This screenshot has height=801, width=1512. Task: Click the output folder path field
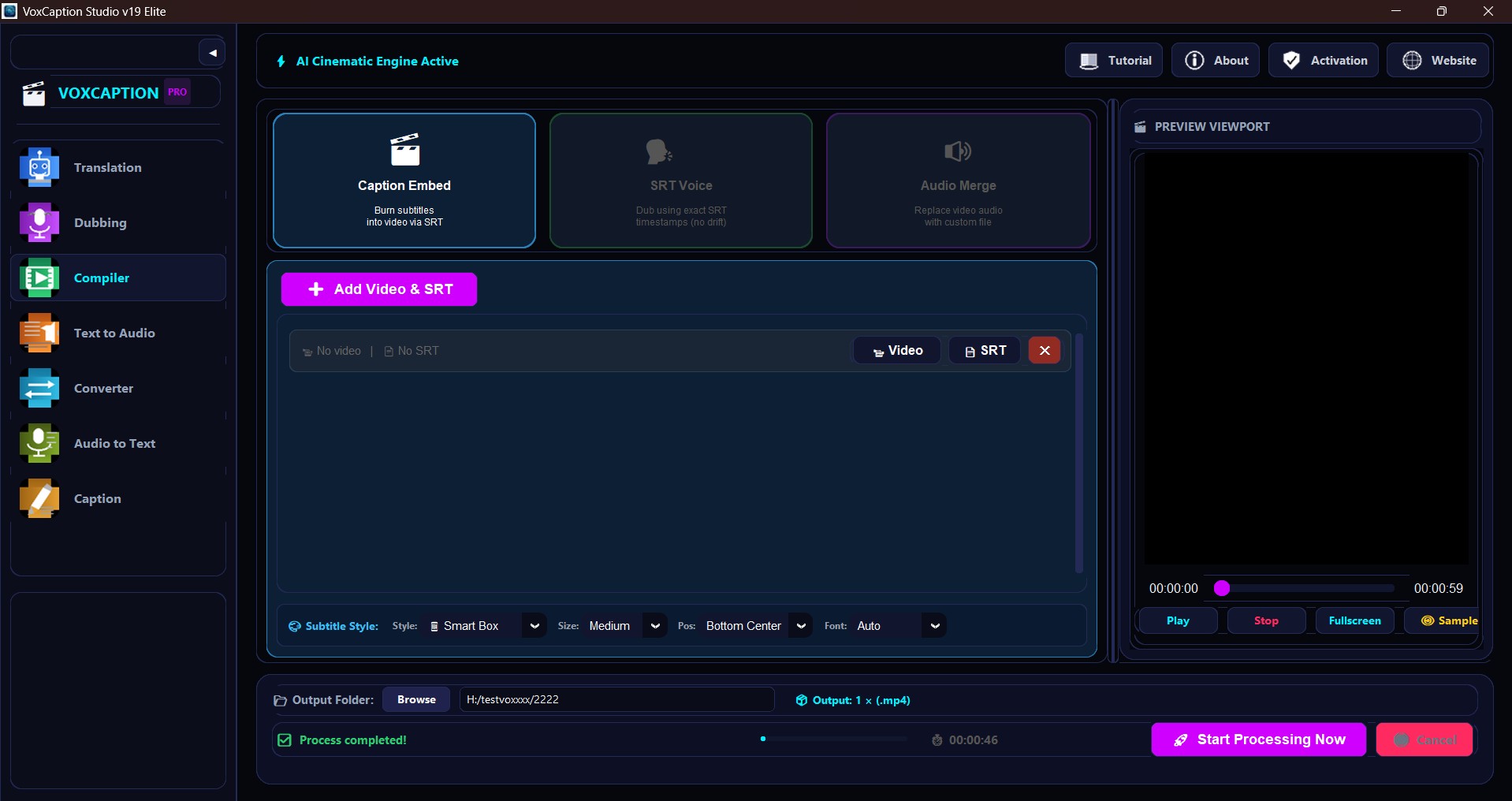[616, 700]
